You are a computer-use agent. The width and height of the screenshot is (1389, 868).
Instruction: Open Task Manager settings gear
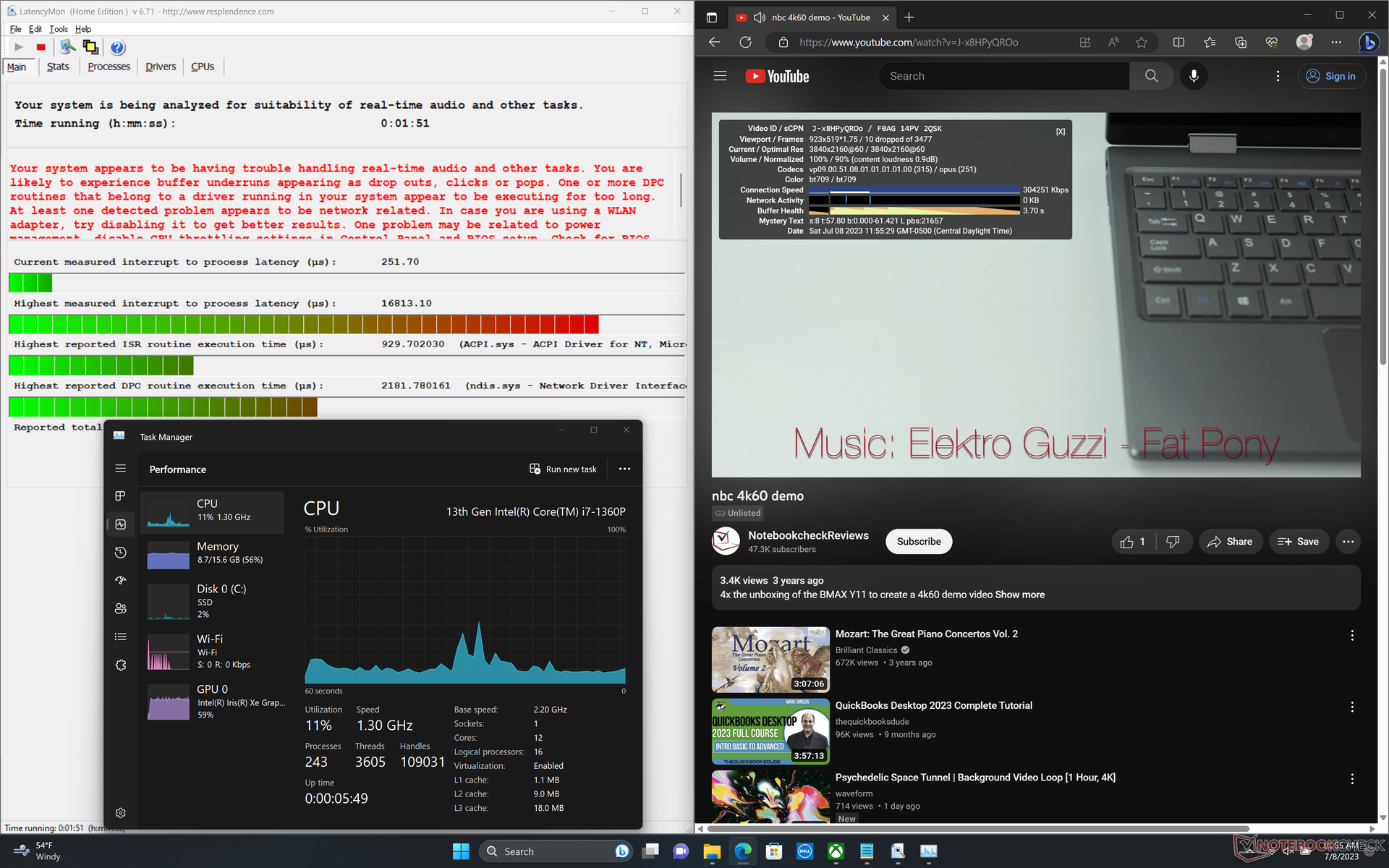tap(121, 813)
